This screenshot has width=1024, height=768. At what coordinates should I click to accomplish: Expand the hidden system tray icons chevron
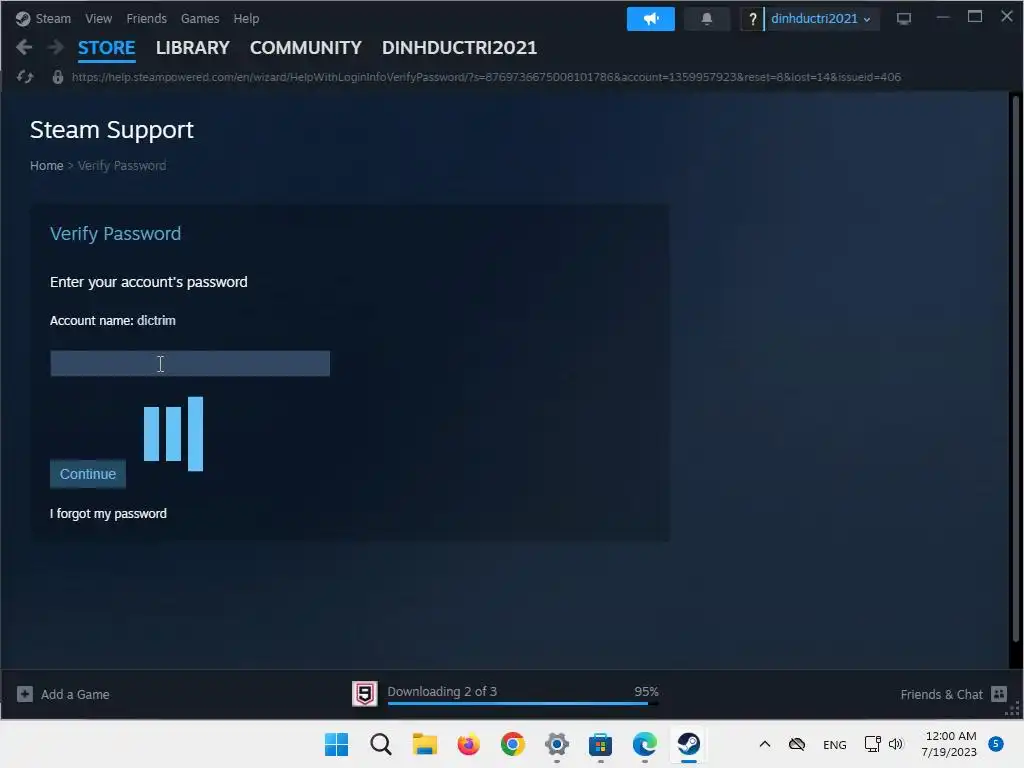(765, 744)
